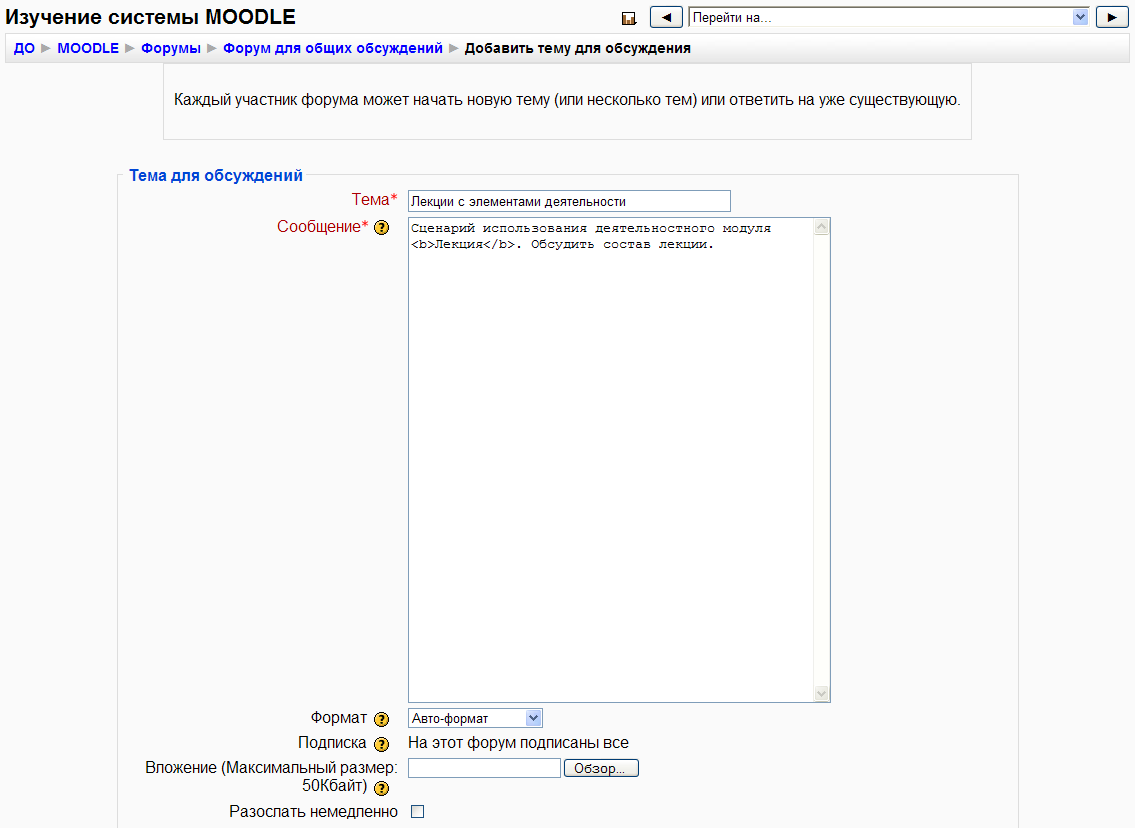Go to next activity with right arrow button
This screenshot has height=828, width=1135.
click(x=1112, y=17)
